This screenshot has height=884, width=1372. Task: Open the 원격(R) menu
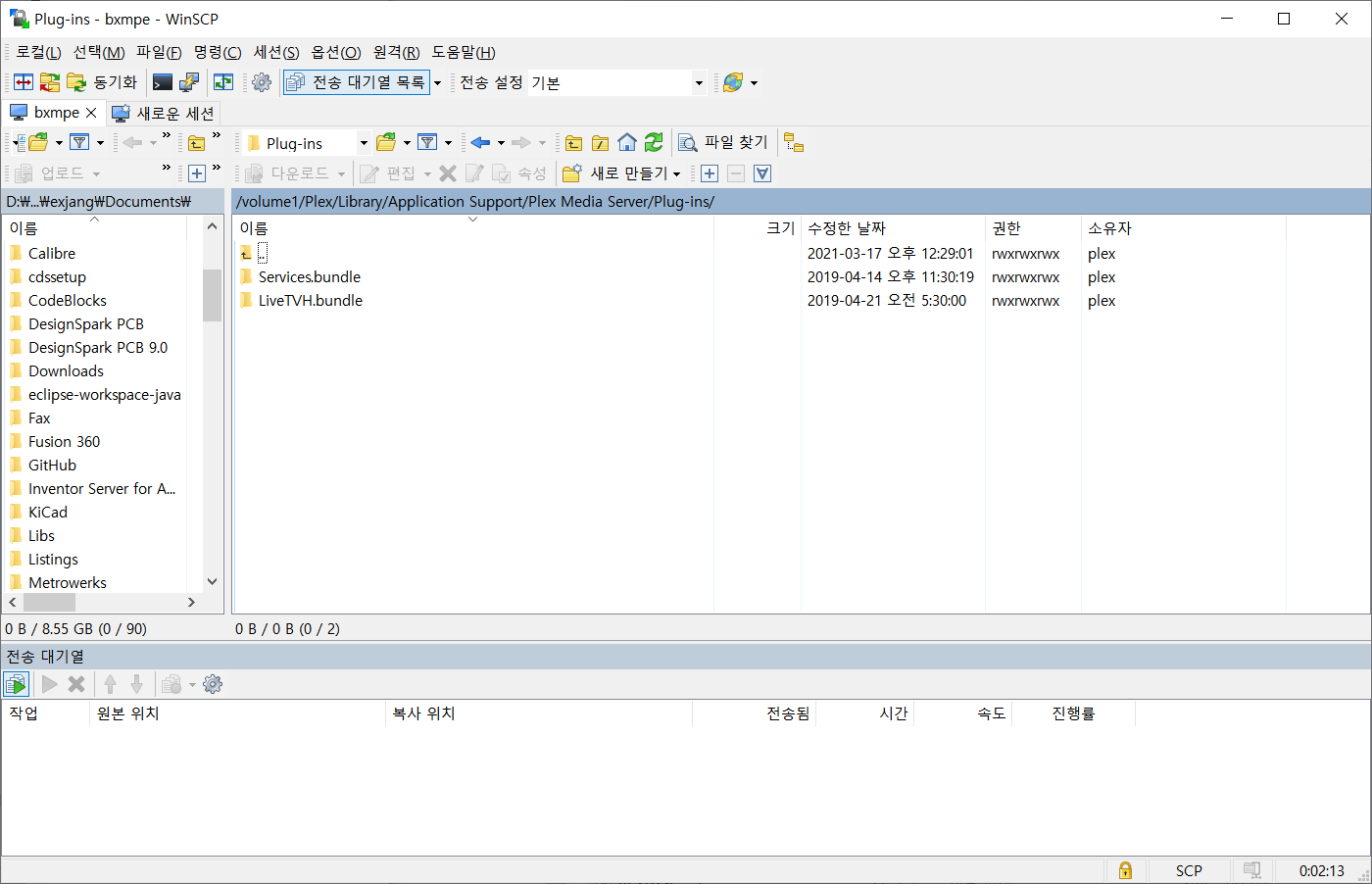coord(396,52)
